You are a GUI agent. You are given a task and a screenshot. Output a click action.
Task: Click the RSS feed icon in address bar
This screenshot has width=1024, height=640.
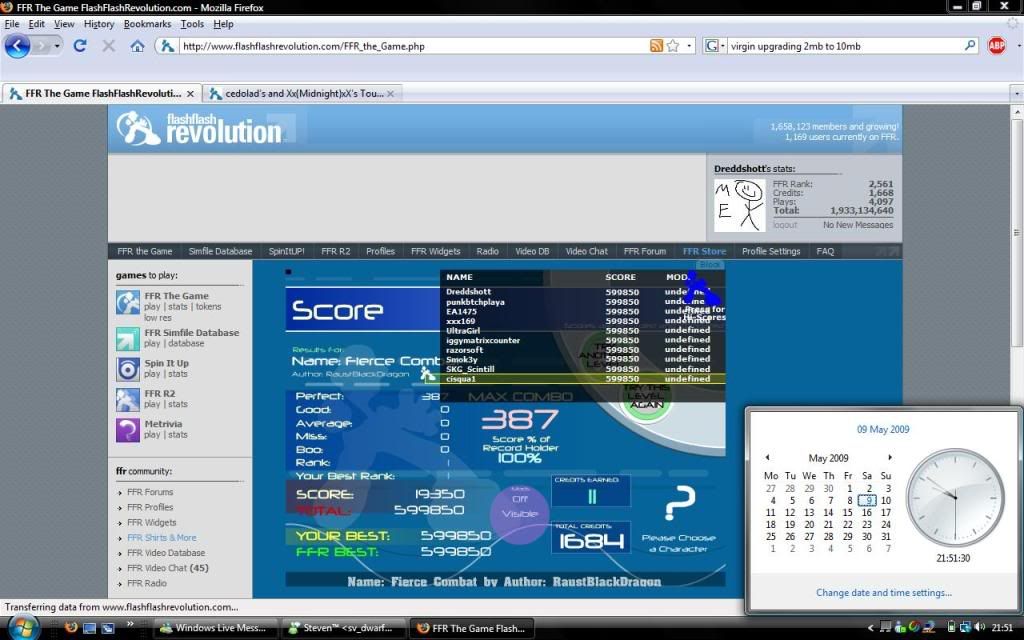(656, 46)
